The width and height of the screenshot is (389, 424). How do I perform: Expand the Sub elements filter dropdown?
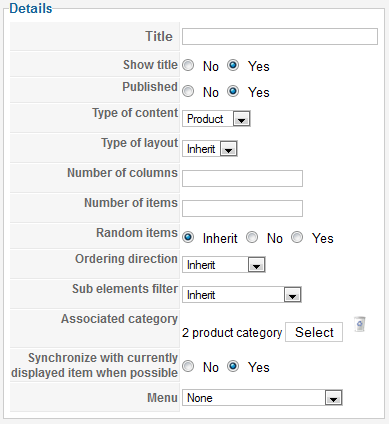[242, 295]
